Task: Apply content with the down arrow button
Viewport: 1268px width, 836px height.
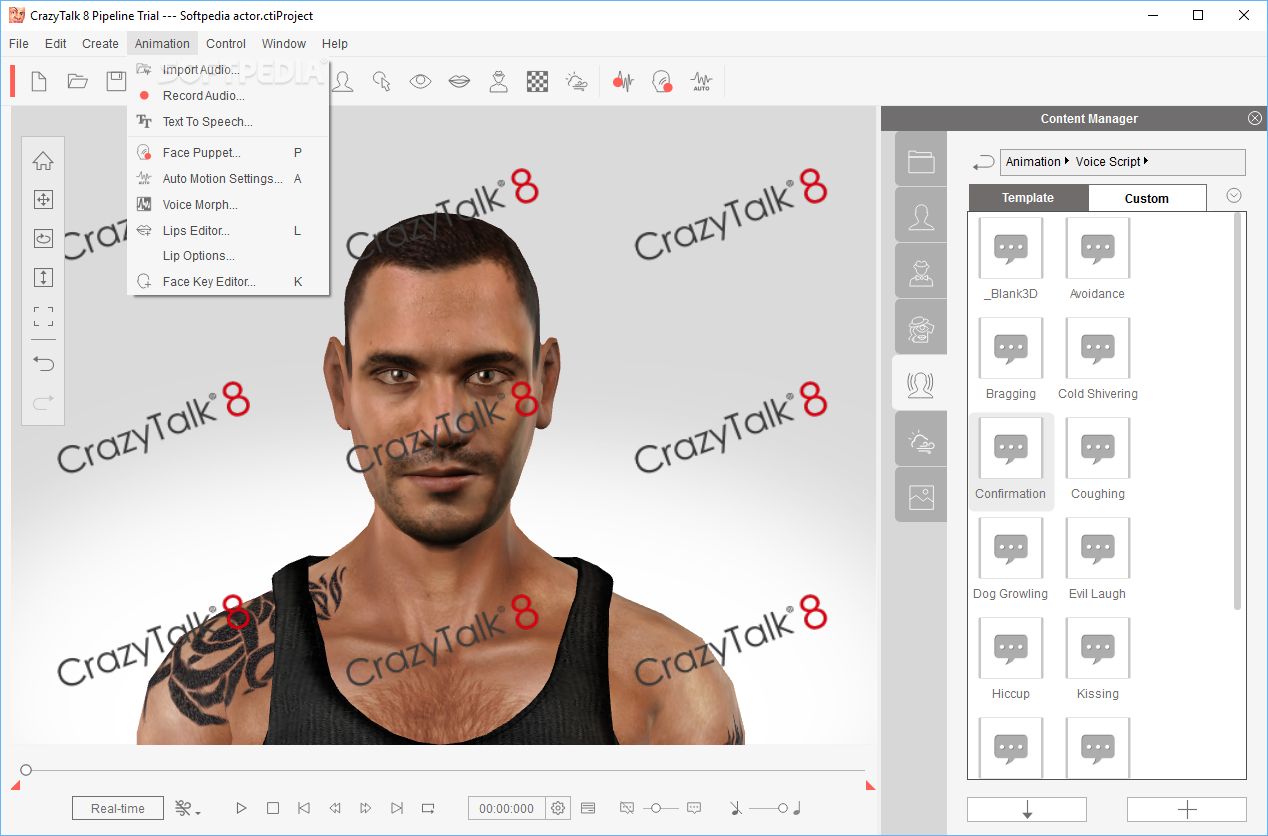Action: click(1027, 809)
